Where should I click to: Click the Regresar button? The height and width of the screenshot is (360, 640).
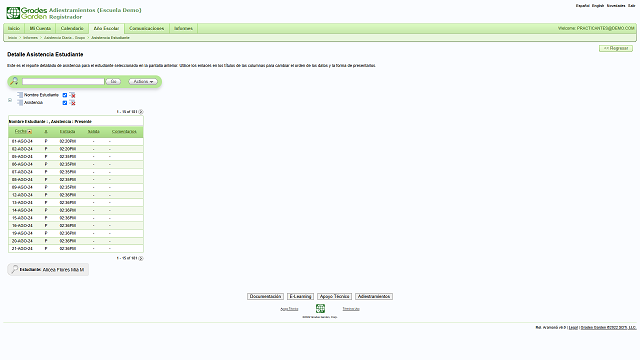[x=616, y=48]
